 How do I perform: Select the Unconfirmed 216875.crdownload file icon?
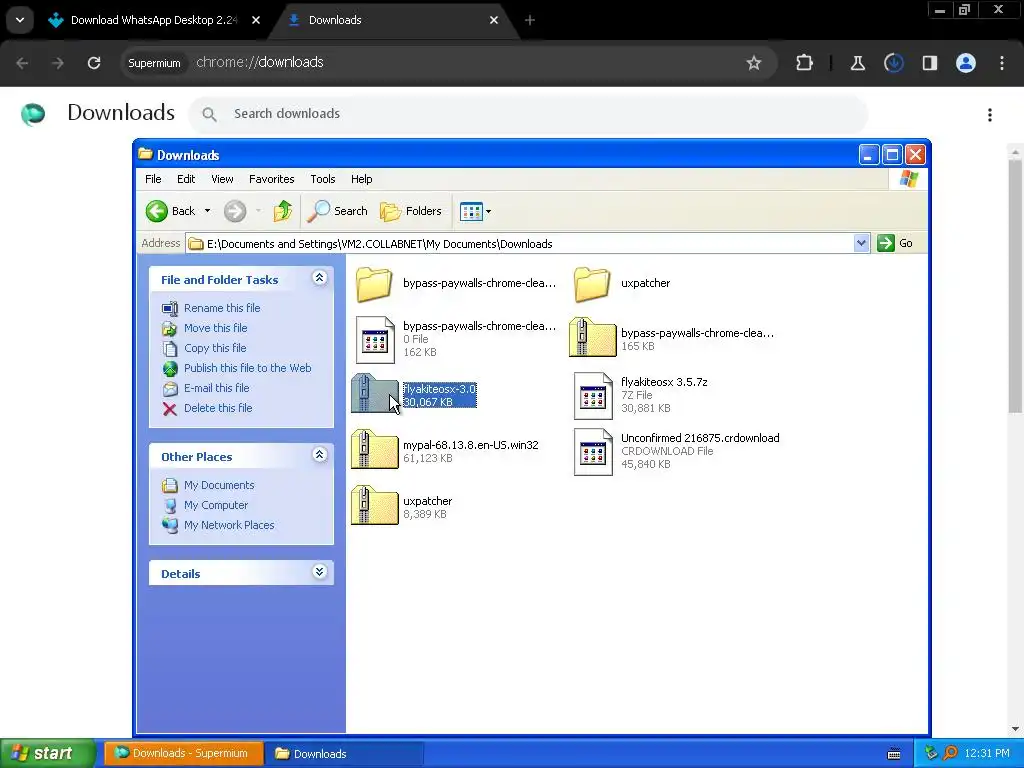[593, 452]
